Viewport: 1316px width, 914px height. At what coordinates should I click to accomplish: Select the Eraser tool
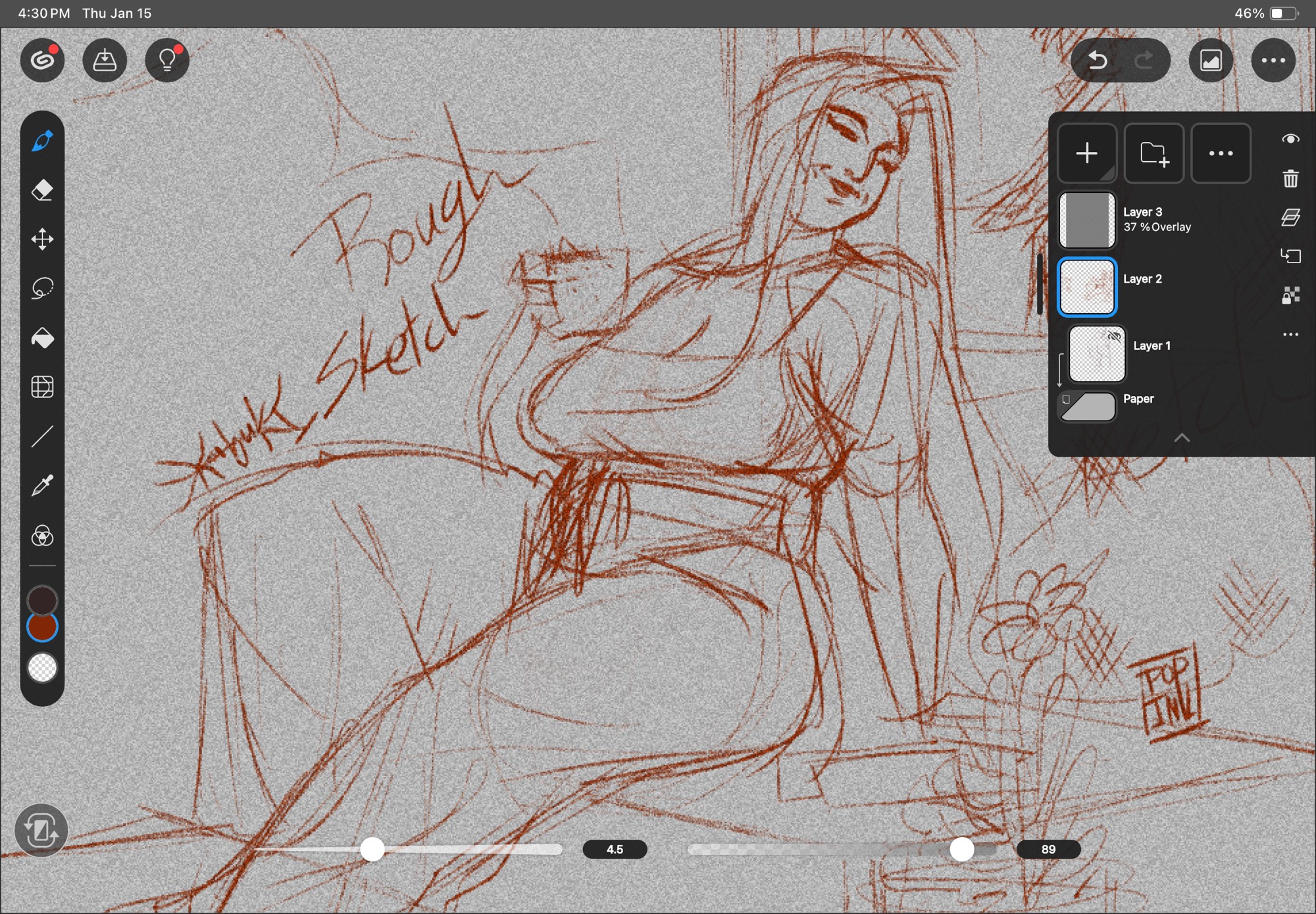(42, 190)
